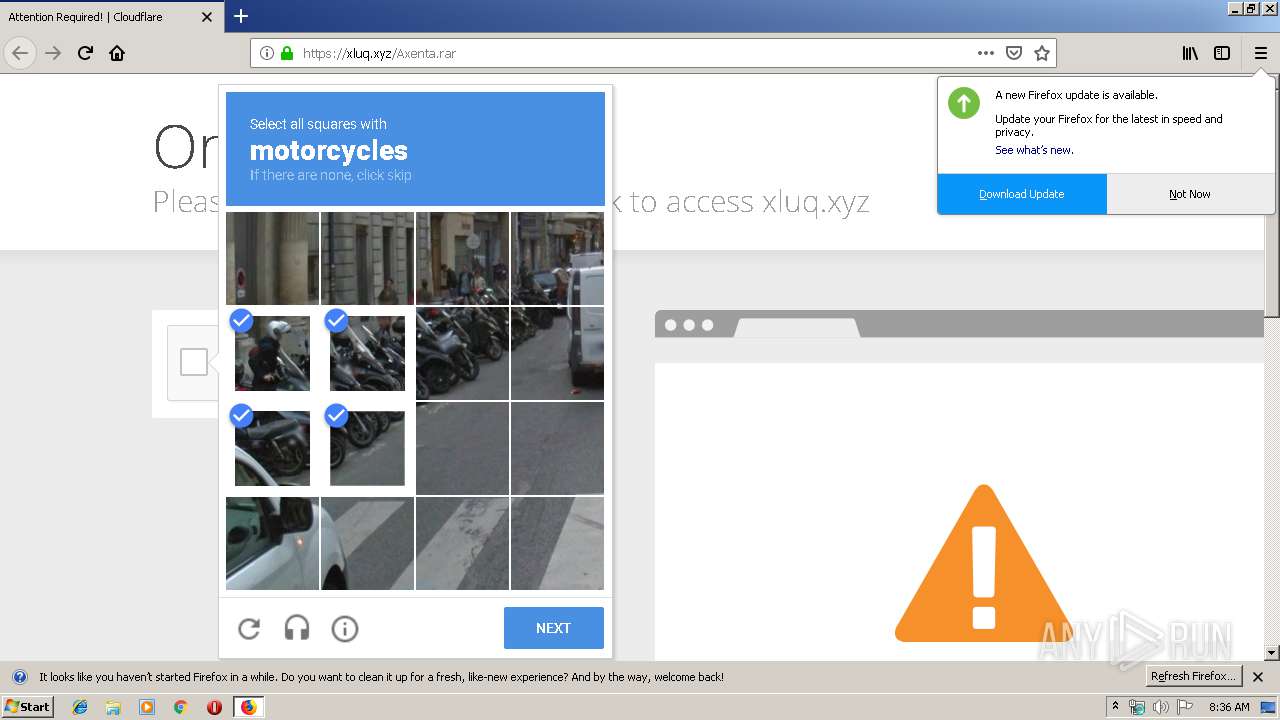Close the refresh Firefox notification bar
1280x720 pixels.
click(x=1258, y=677)
